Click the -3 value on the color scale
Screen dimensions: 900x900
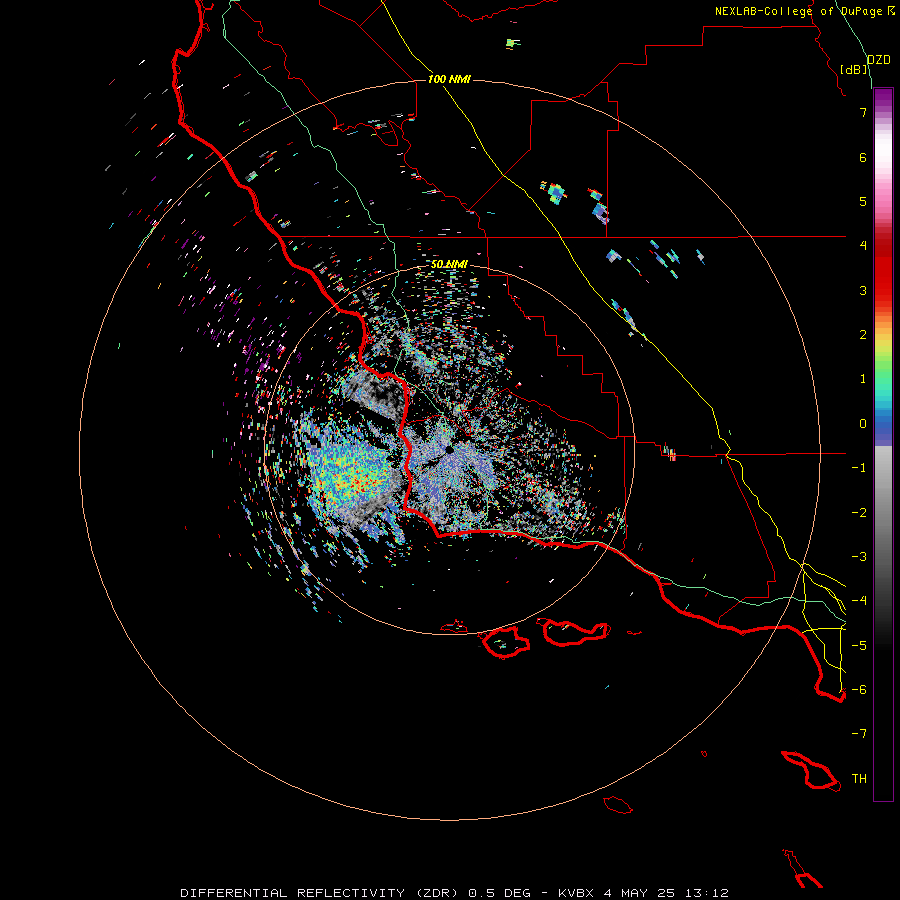pos(859,557)
